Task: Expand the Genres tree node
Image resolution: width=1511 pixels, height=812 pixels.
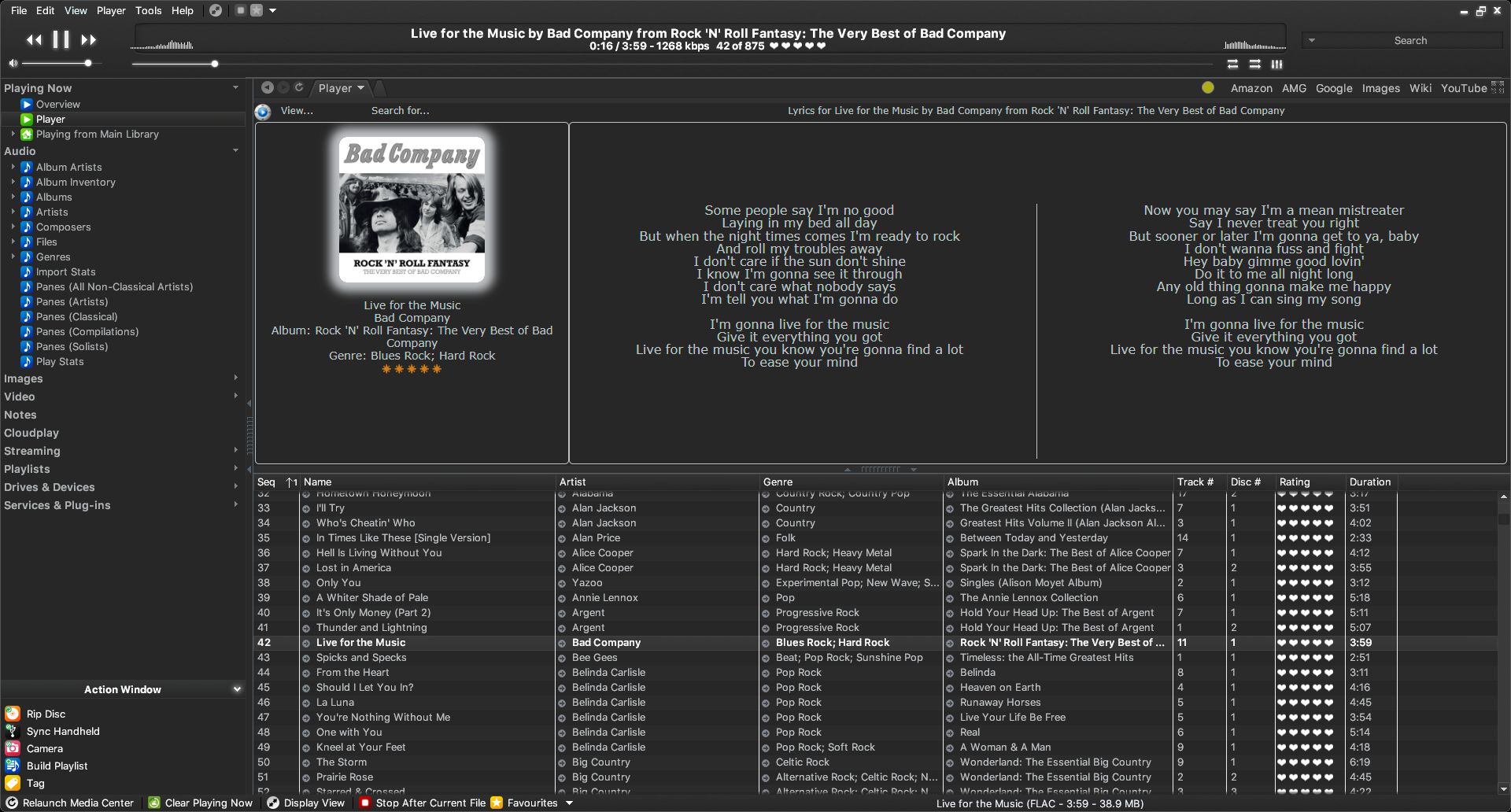Action: point(13,257)
